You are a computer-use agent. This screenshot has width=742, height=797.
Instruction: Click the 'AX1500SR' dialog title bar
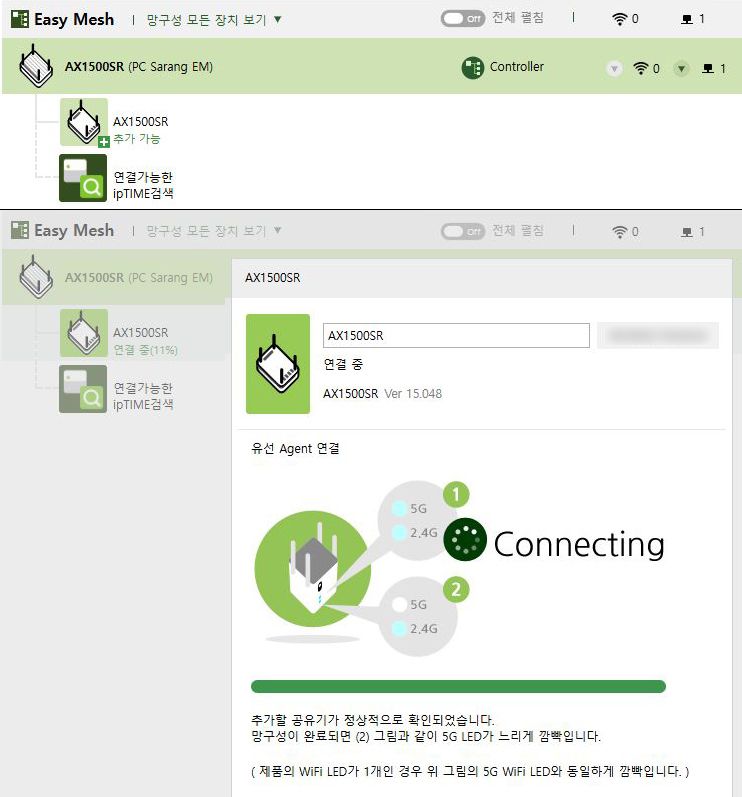tap(482, 278)
